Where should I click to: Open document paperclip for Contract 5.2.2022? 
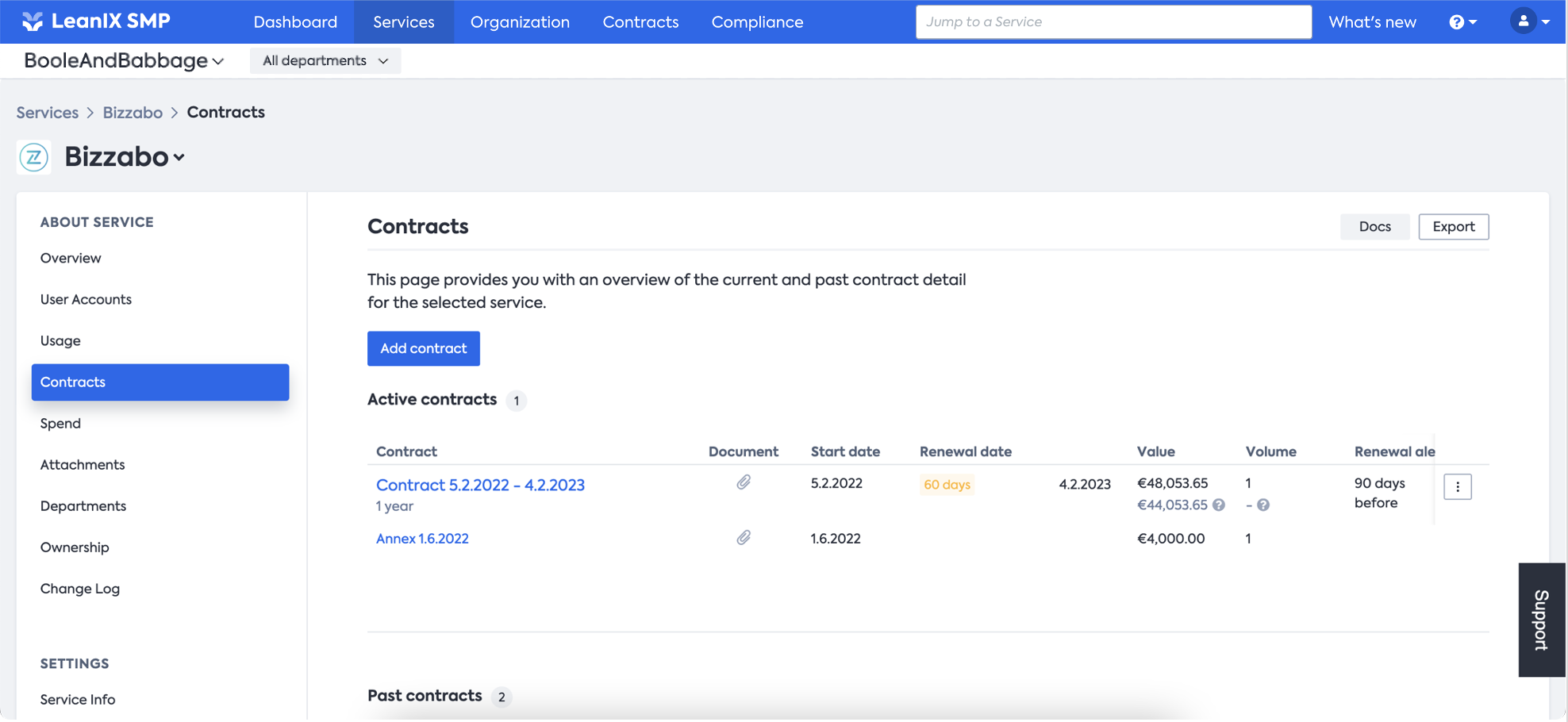pyautogui.click(x=744, y=482)
